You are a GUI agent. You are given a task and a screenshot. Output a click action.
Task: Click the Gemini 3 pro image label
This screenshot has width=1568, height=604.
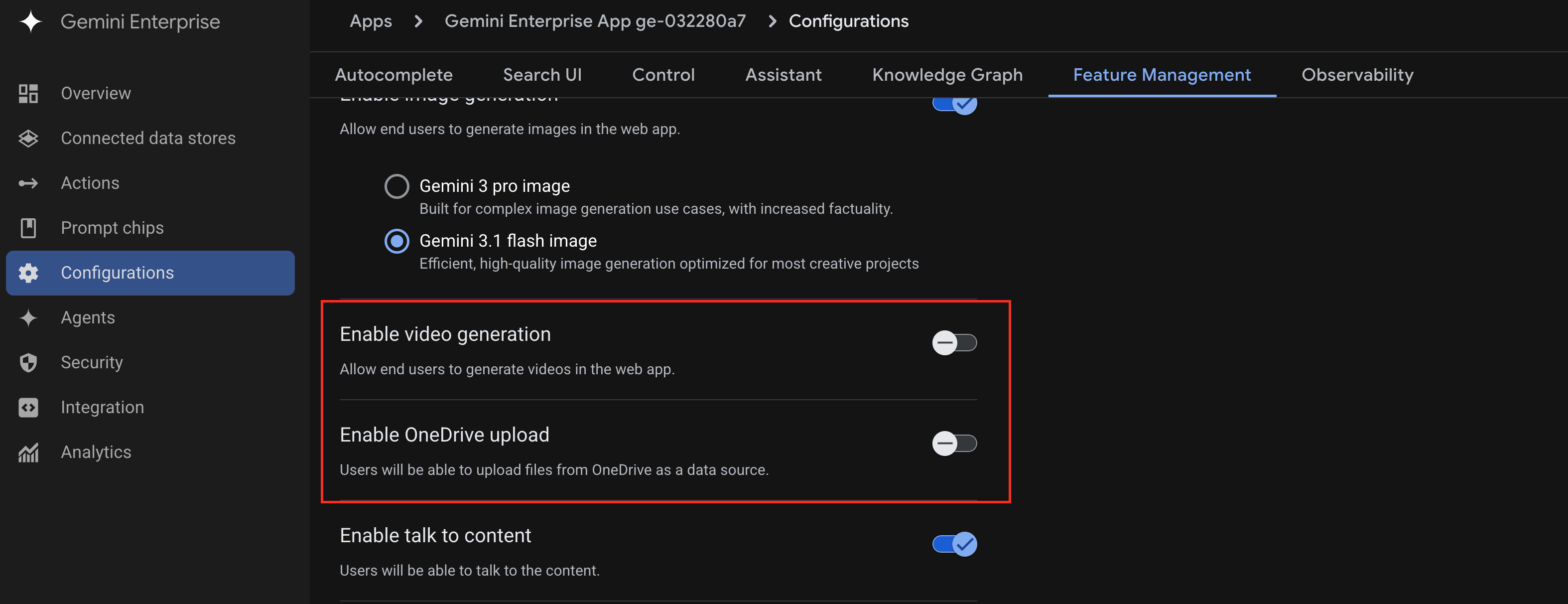click(x=494, y=186)
